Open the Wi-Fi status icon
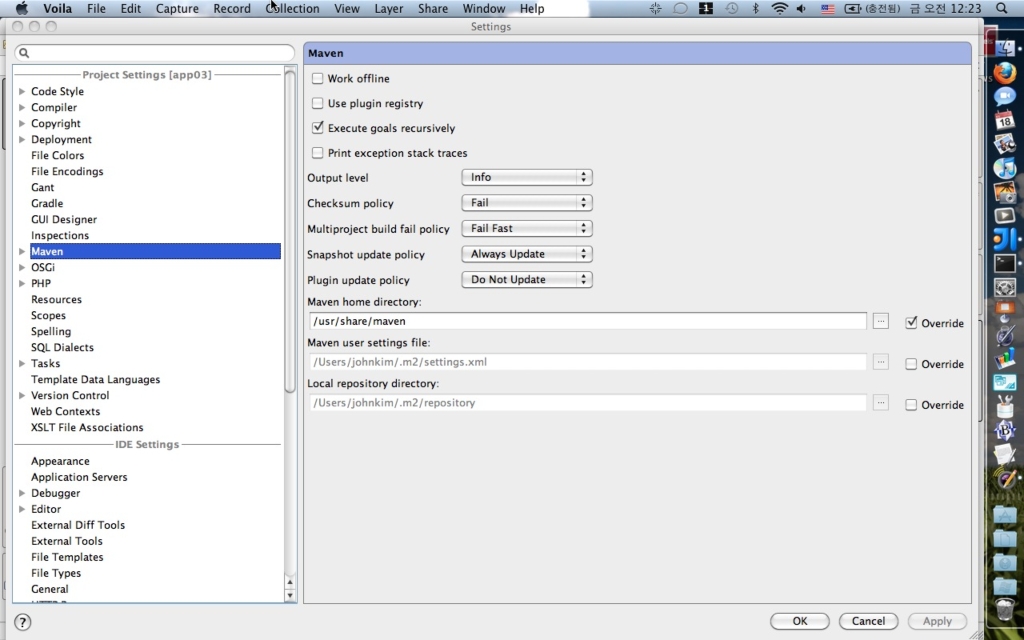This screenshot has width=1024, height=640. point(779,8)
